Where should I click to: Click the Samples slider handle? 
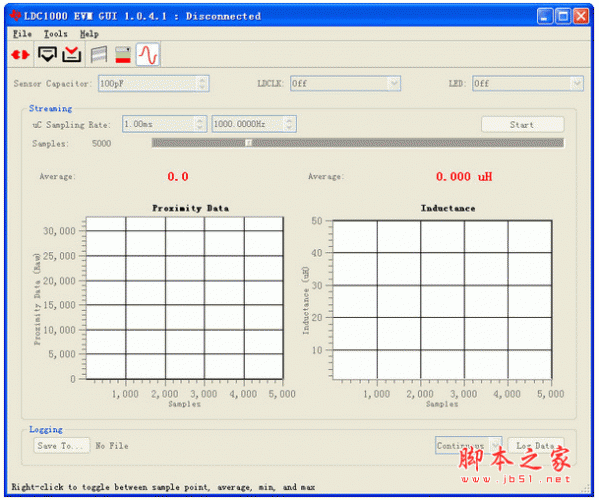point(248,143)
